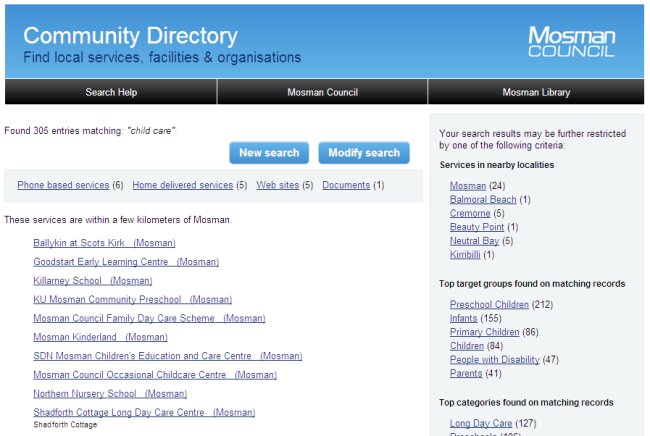Open Killarney School listing
The image size is (650, 436).
(x=92, y=281)
